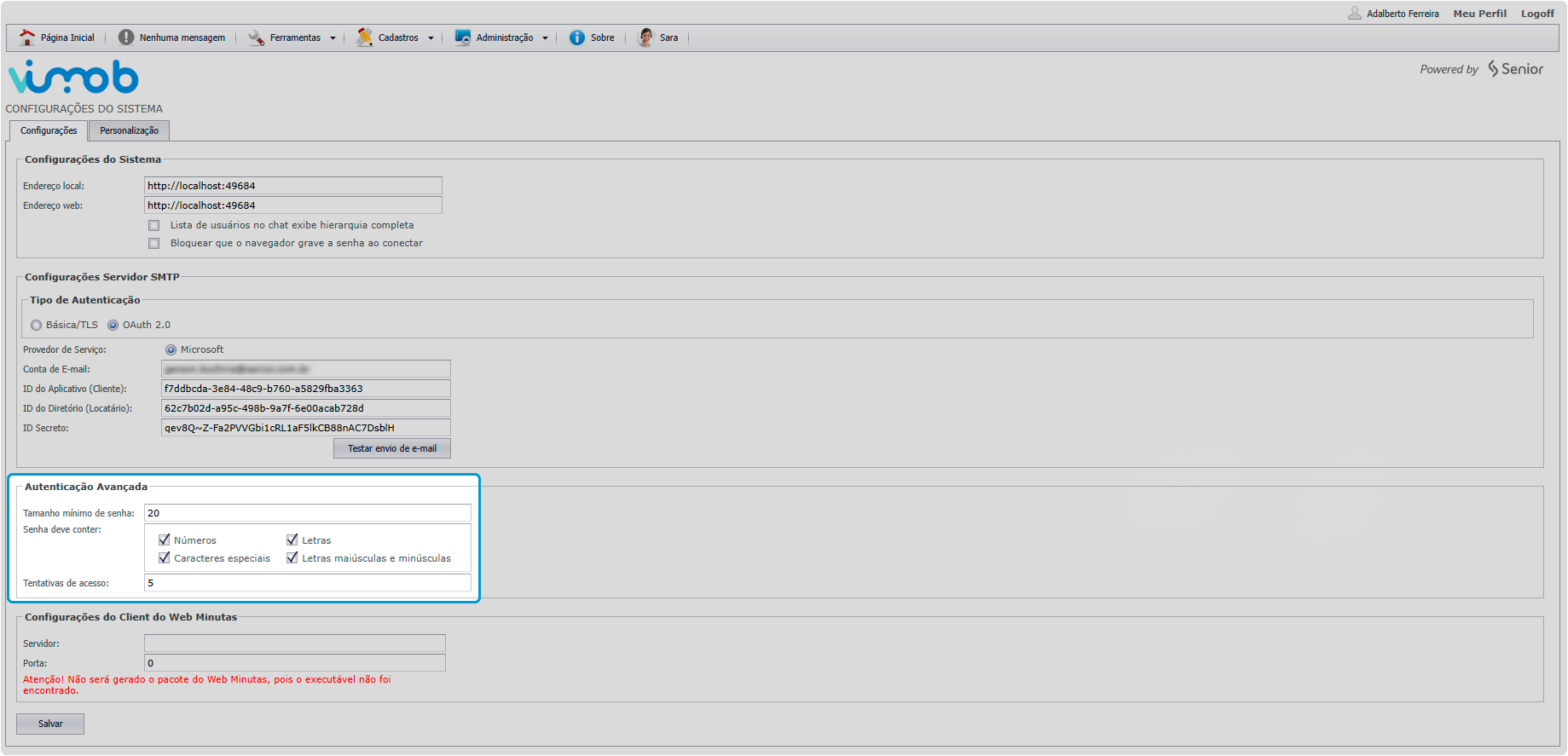Open the Senior logo link
Viewport: 1568px width, 756px height.
1516,69
